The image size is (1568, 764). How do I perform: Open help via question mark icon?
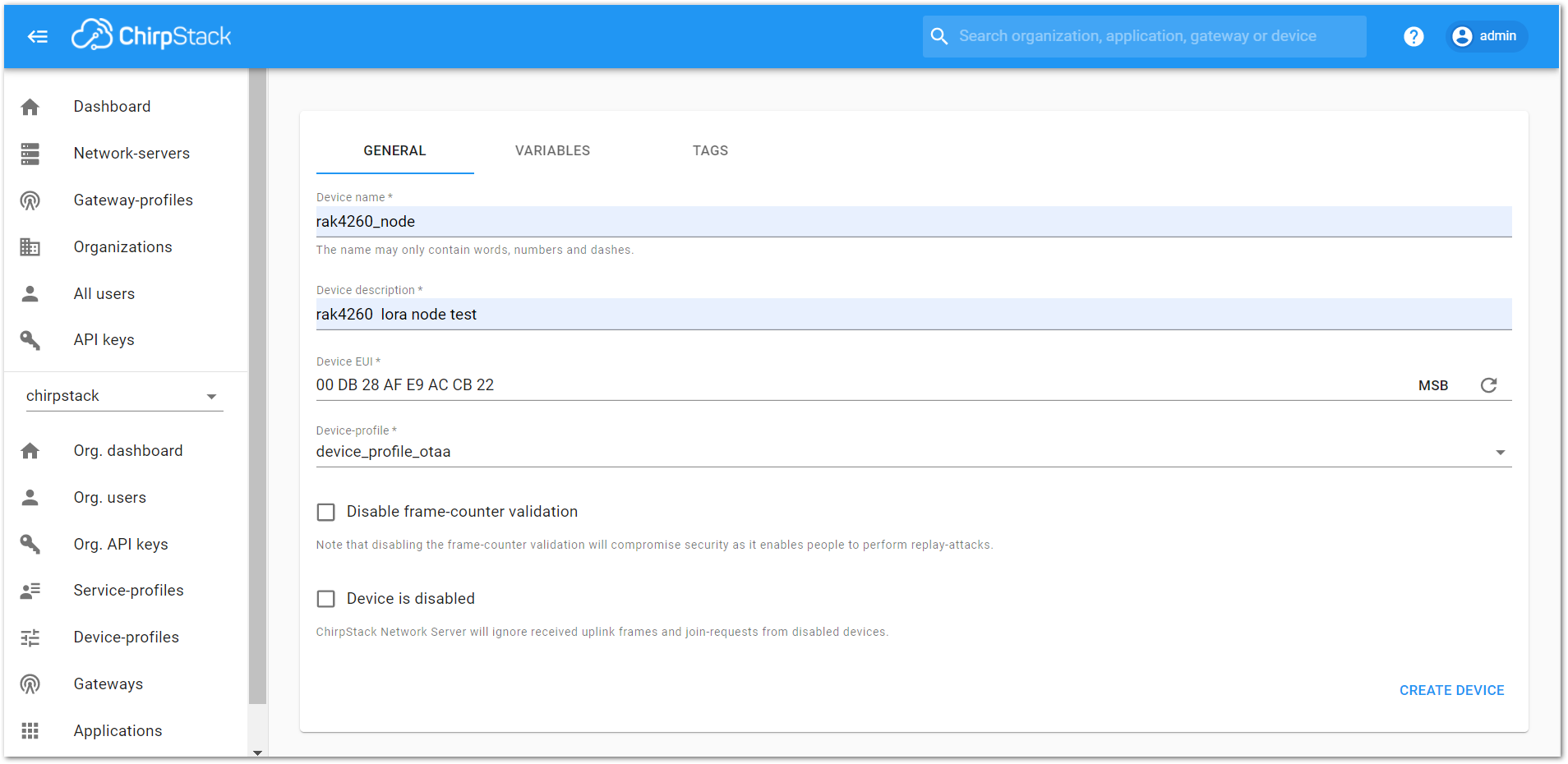tap(1414, 36)
